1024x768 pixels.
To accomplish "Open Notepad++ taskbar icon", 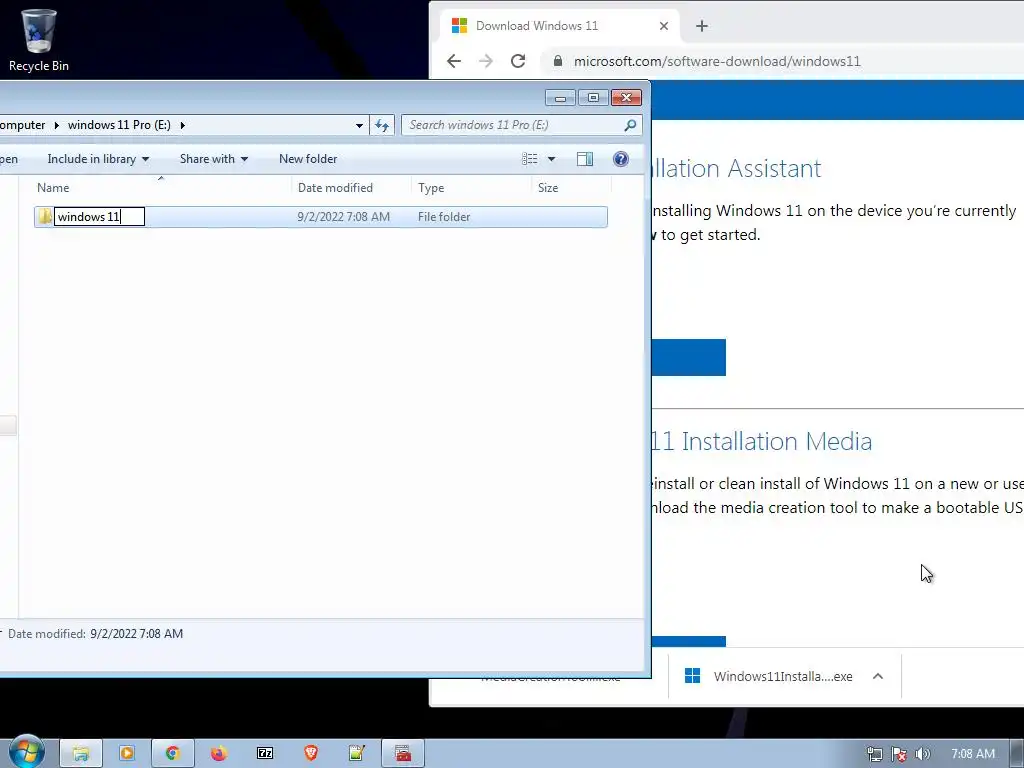I will 357,754.
